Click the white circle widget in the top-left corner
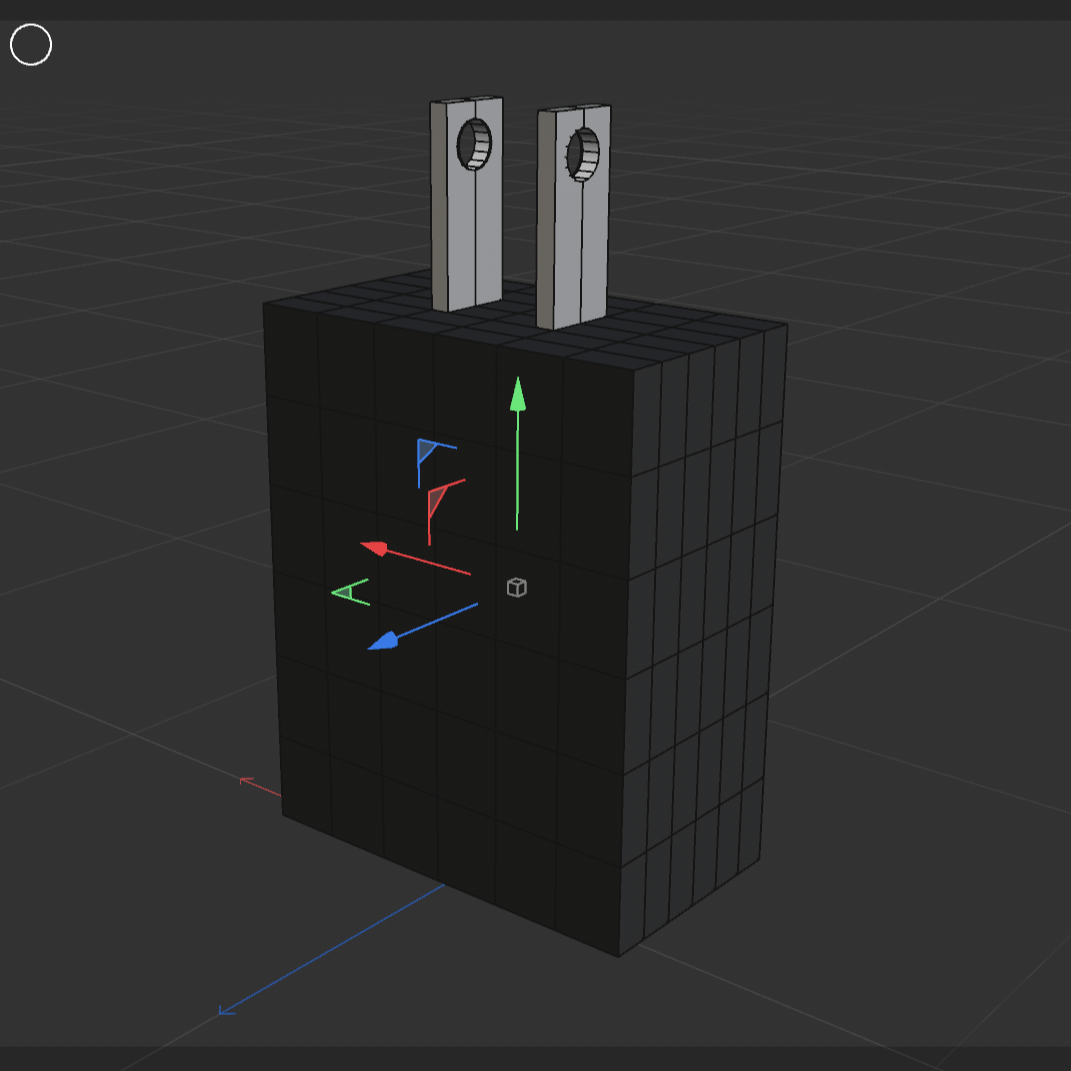 click(x=31, y=44)
